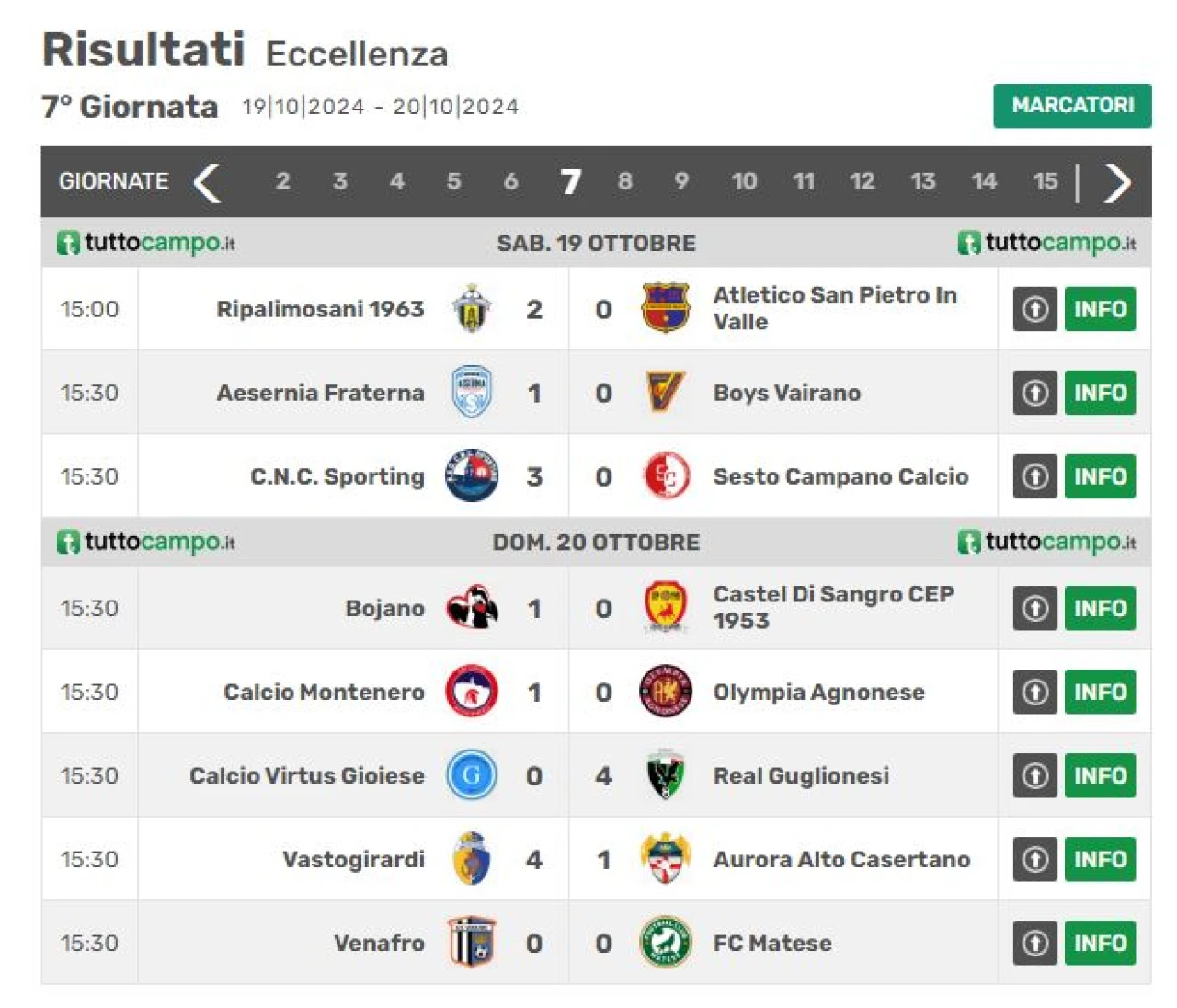
Task: Click arrow icon beside Venafro match INFO
Action: [x=1035, y=943]
